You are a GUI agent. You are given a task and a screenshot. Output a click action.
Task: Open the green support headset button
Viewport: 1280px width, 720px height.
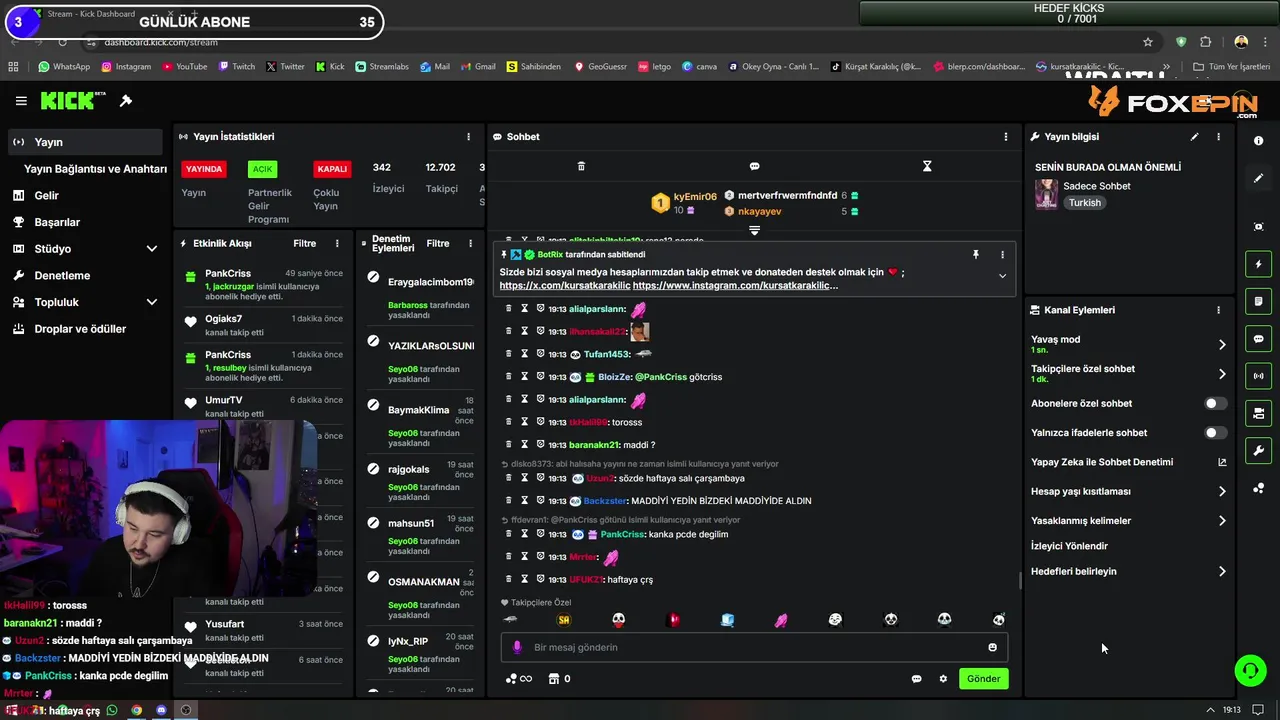point(1250,671)
